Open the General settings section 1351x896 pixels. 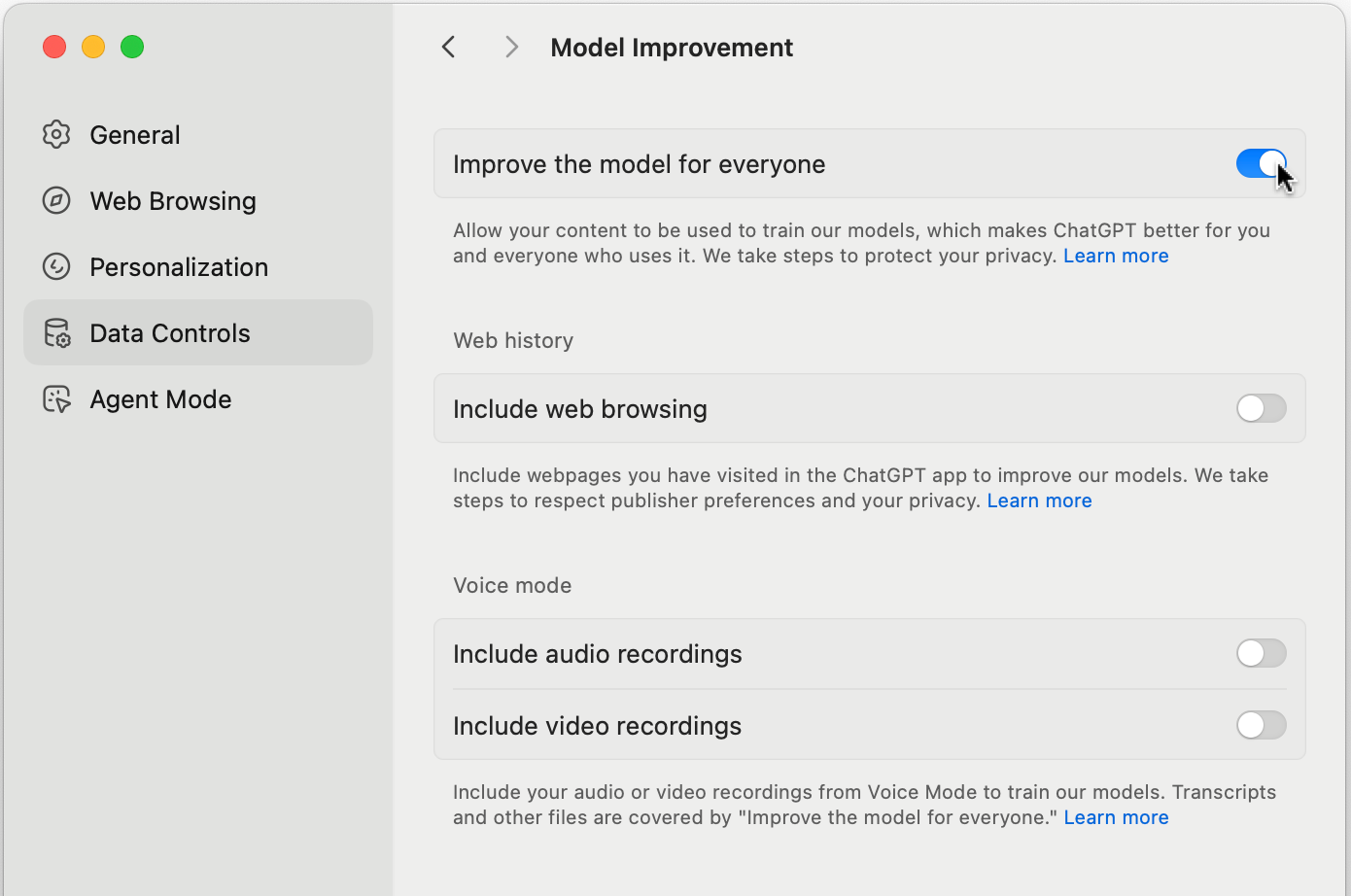tap(135, 135)
